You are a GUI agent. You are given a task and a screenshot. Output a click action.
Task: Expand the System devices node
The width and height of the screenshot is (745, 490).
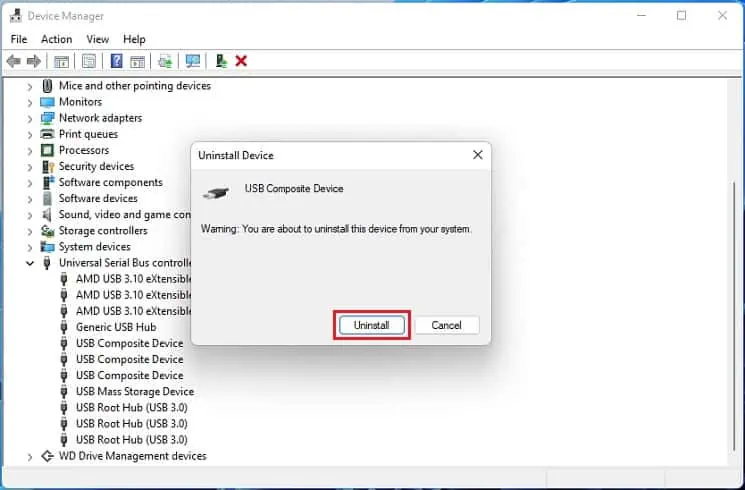pos(30,248)
